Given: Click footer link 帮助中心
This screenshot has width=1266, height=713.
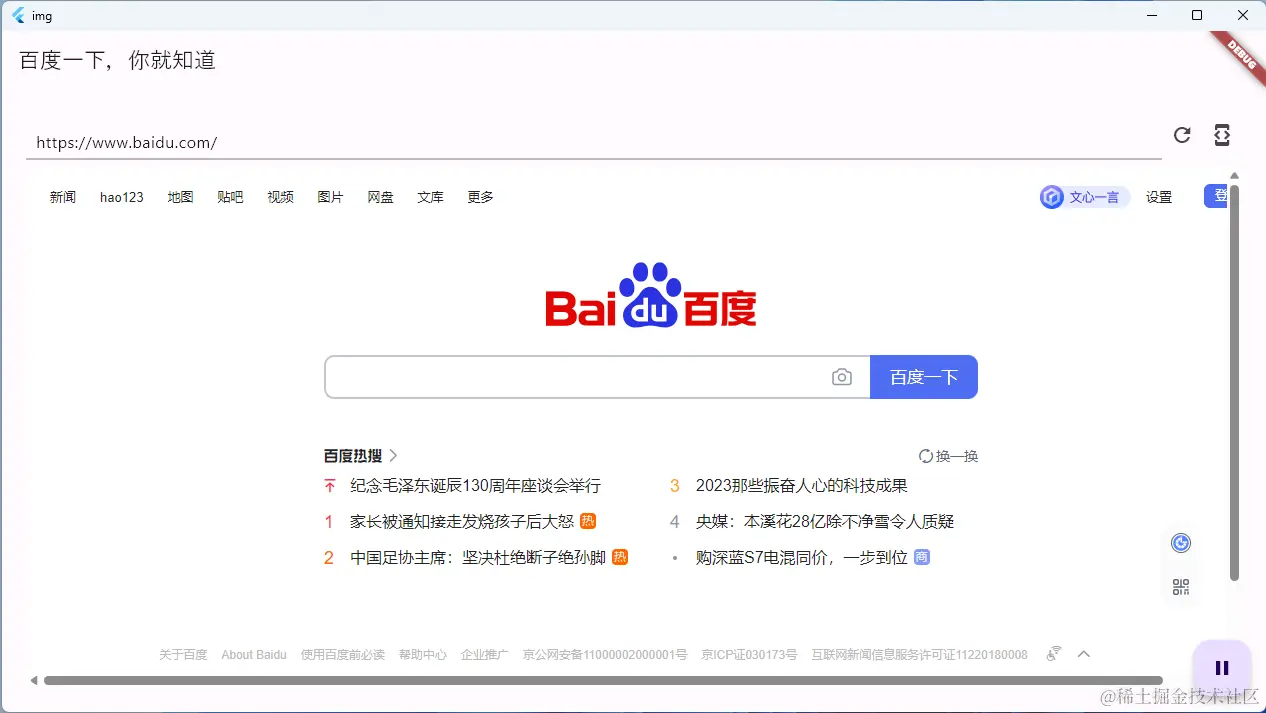Looking at the screenshot, I should pos(423,655).
